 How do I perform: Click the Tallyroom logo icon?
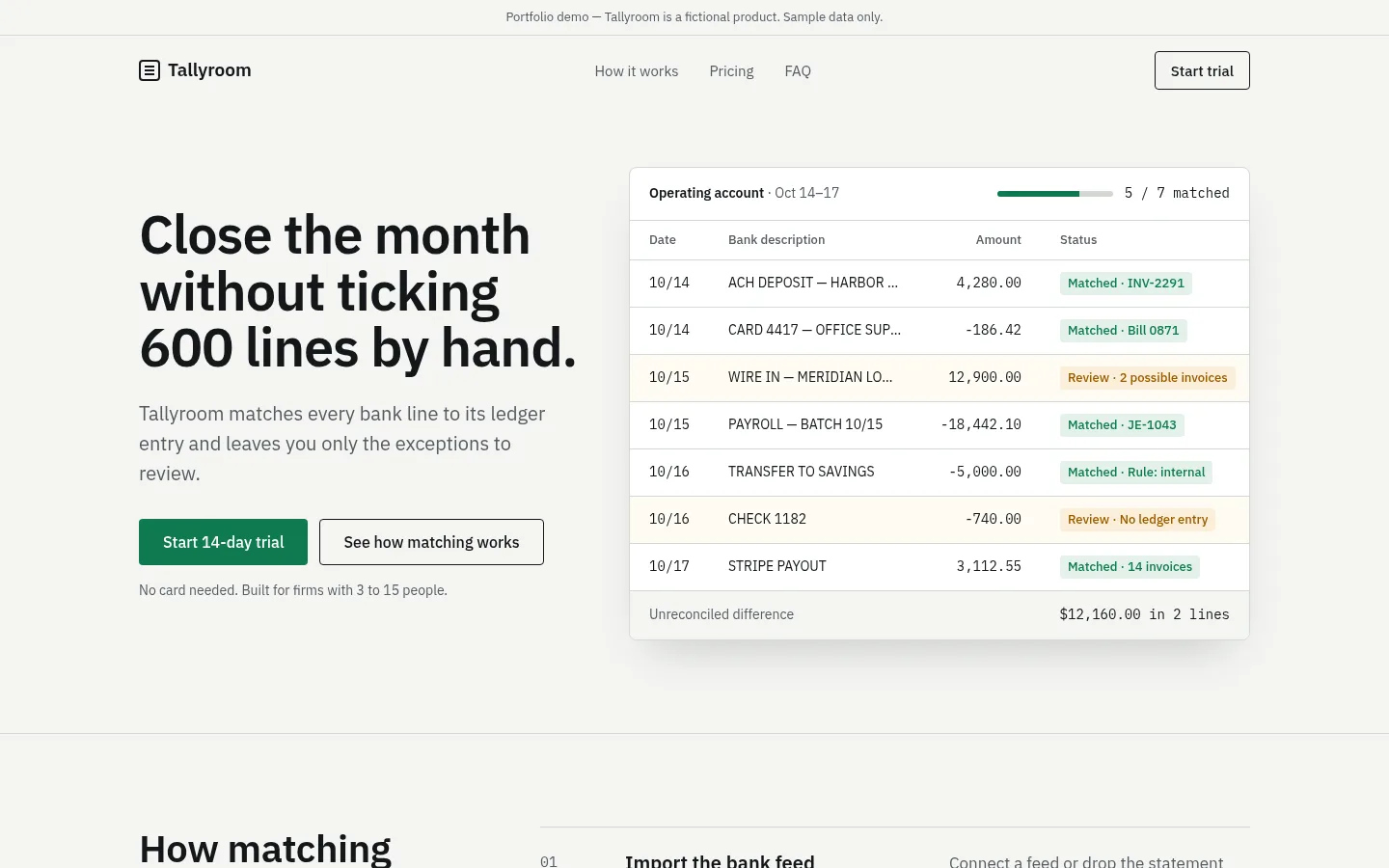(150, 70)
